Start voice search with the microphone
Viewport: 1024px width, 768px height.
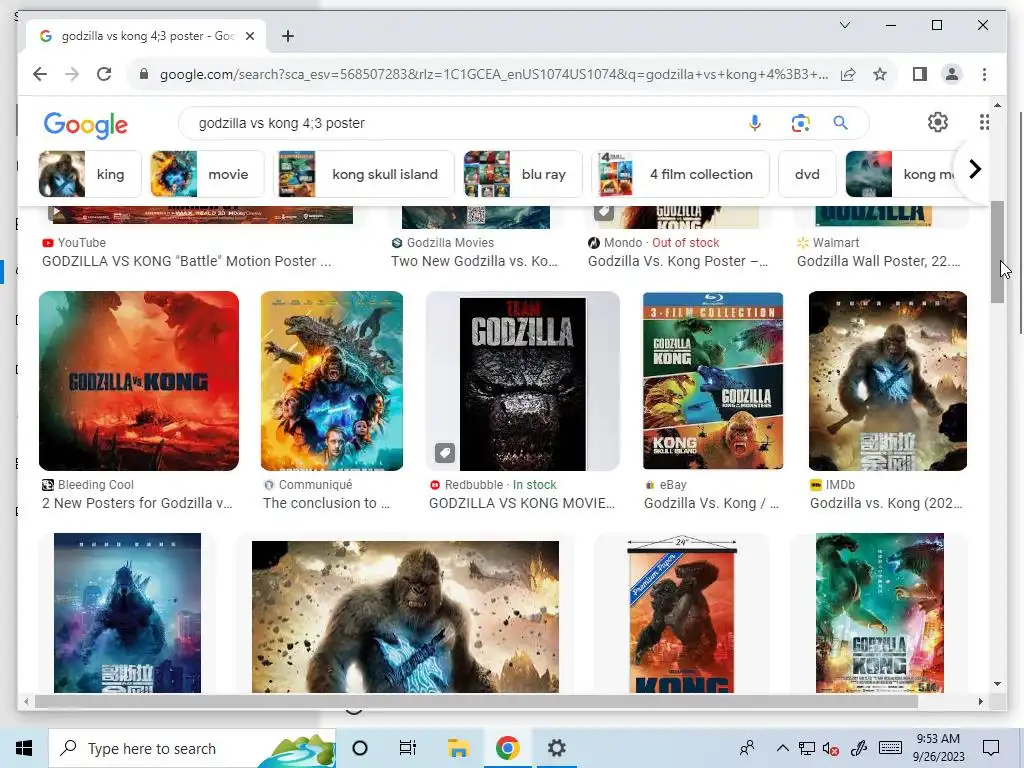point(755,123)
